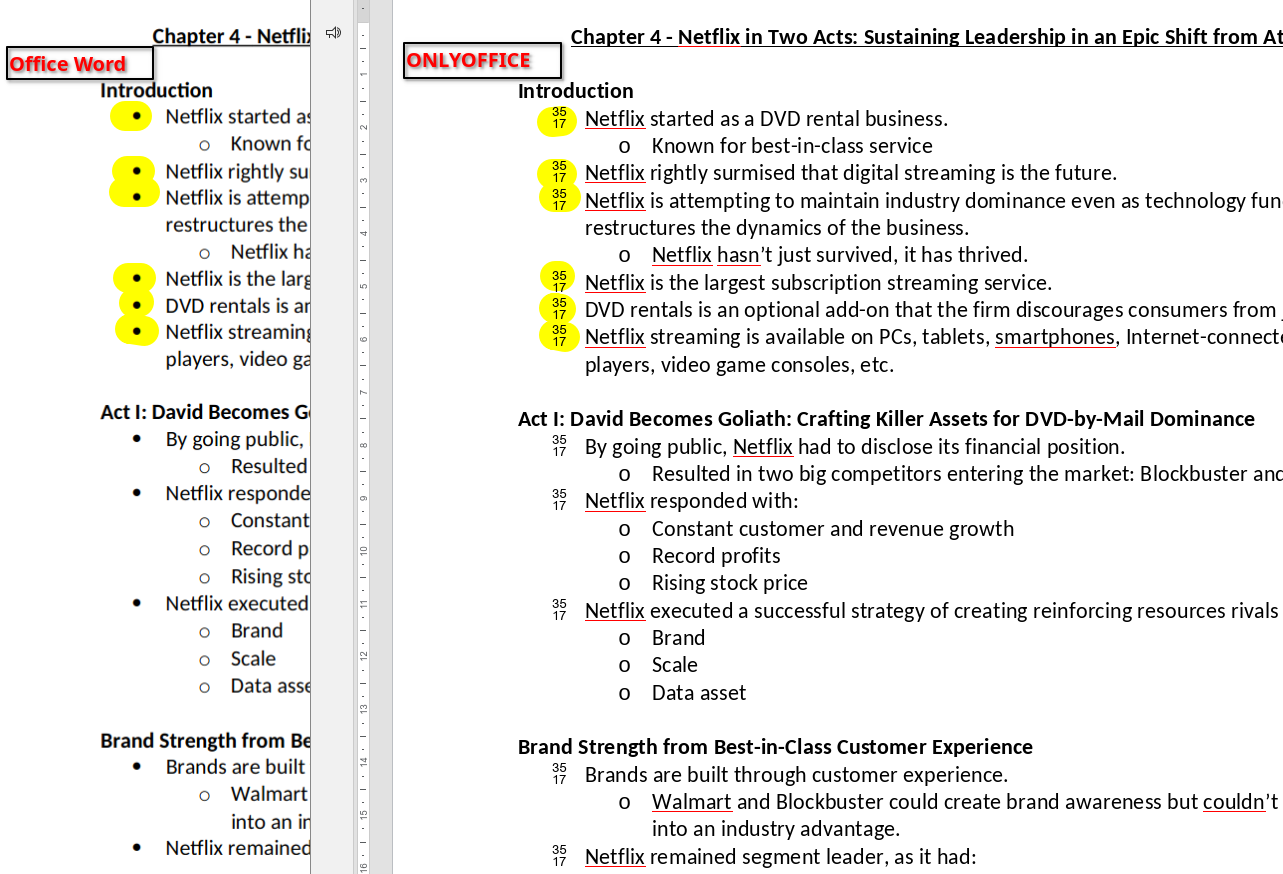This screenshot has height=874, width=1283.
Task: Click the 'Netflix responde' bullet line in Office Word
Action: 238,493
